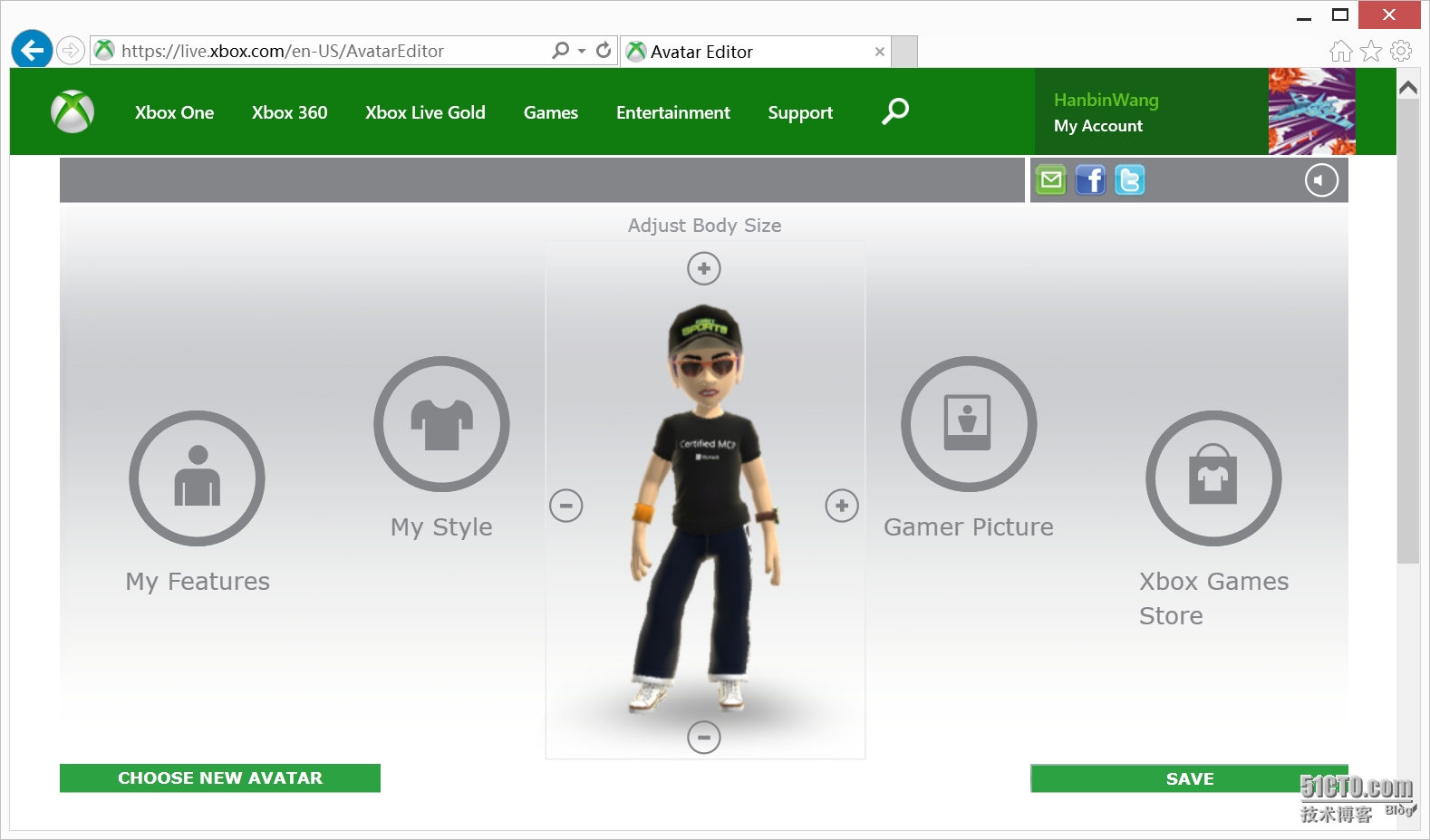Viewport: 1430px width, 840px height.
Task: Click the My Style label
Action: (x=442, y=527)
